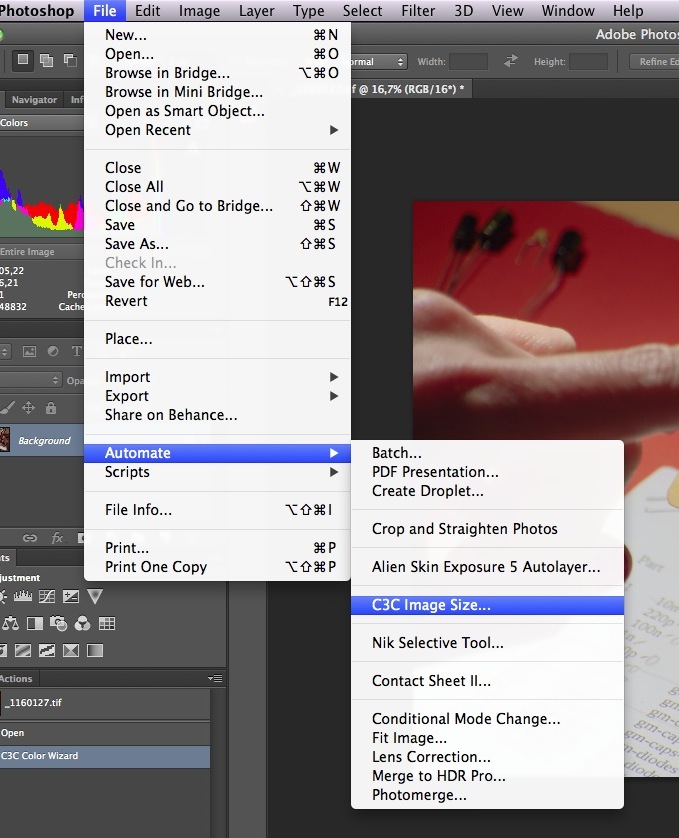This screenshot has width=679, height=838.
Task: Choose Crop and Straighten Photos
Action: click(487, 529)
